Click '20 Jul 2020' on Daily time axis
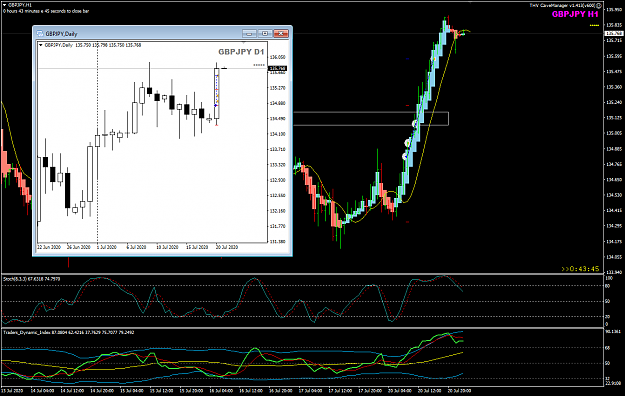 click(x=227, y=247)
